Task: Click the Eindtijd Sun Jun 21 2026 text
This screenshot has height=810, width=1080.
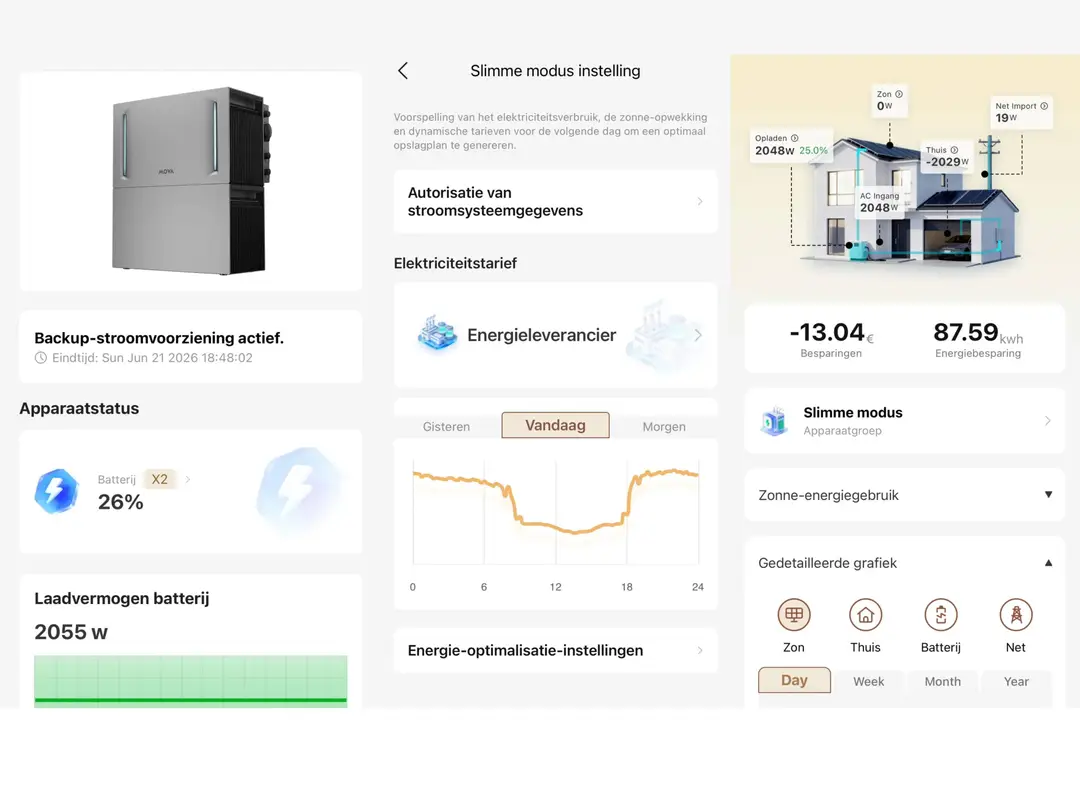Action: [x=152, y=357]
